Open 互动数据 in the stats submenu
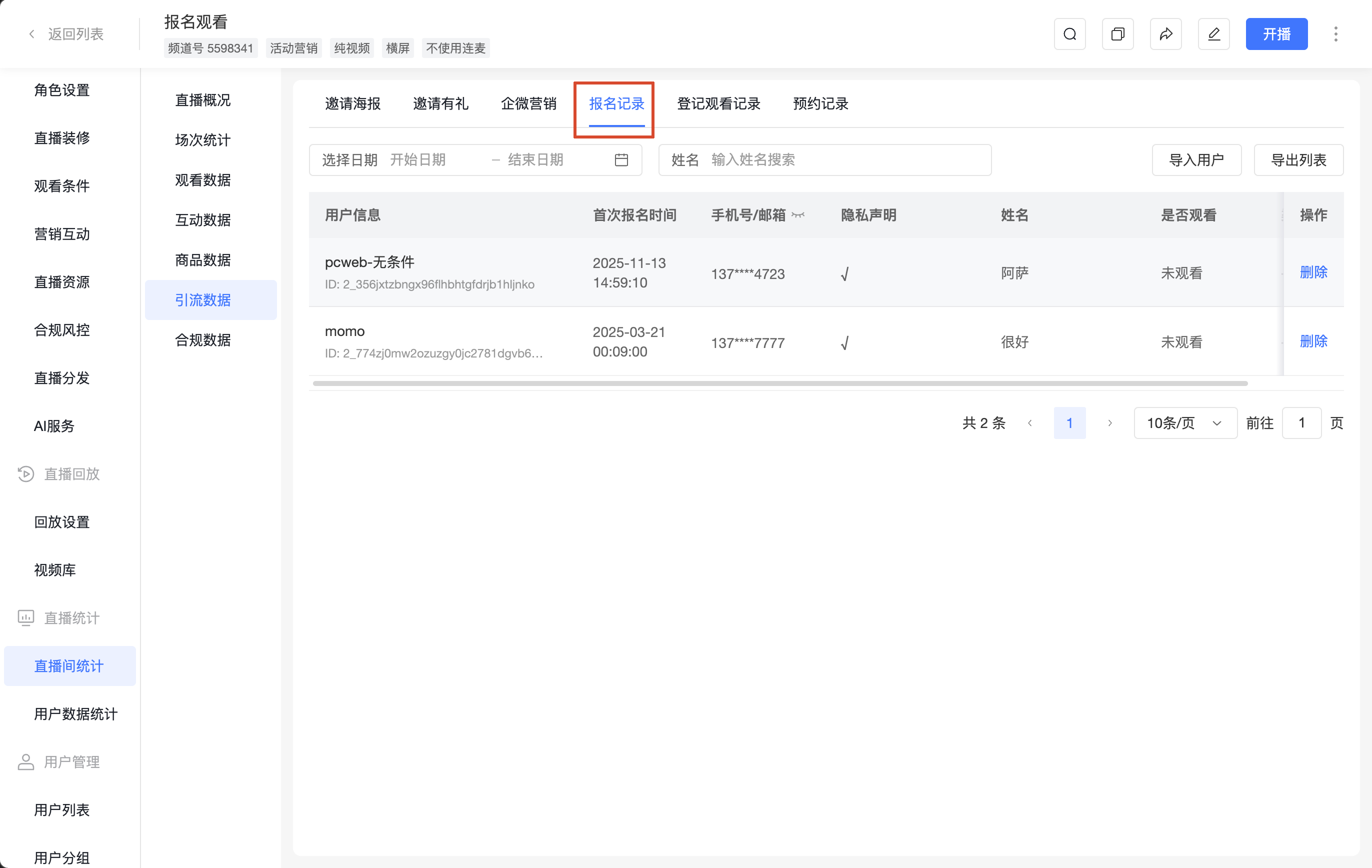 (x=203, y=220)
